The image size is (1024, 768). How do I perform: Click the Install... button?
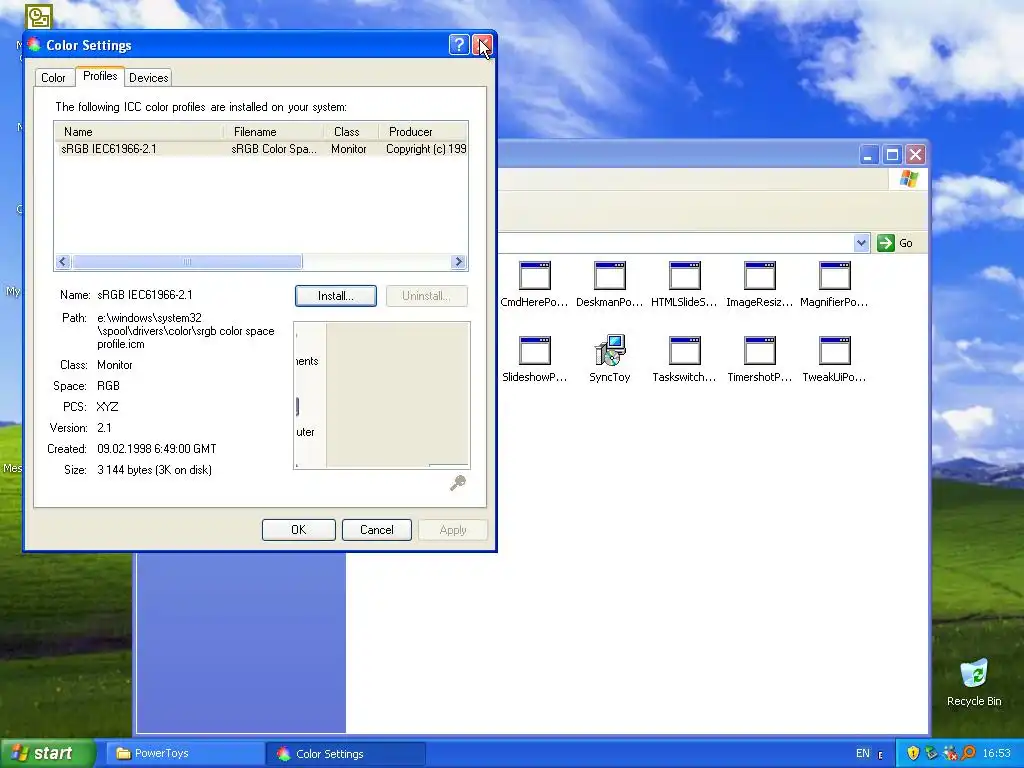coord(336,296)
